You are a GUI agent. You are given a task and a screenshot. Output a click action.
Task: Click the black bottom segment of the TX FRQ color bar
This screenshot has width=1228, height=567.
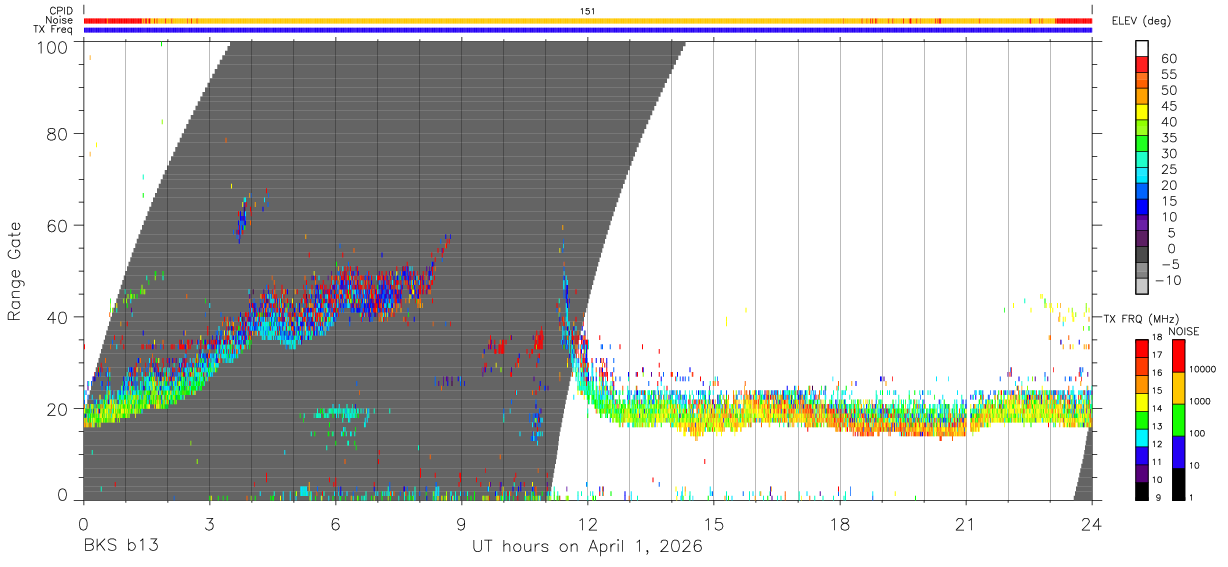(1142, 491)
